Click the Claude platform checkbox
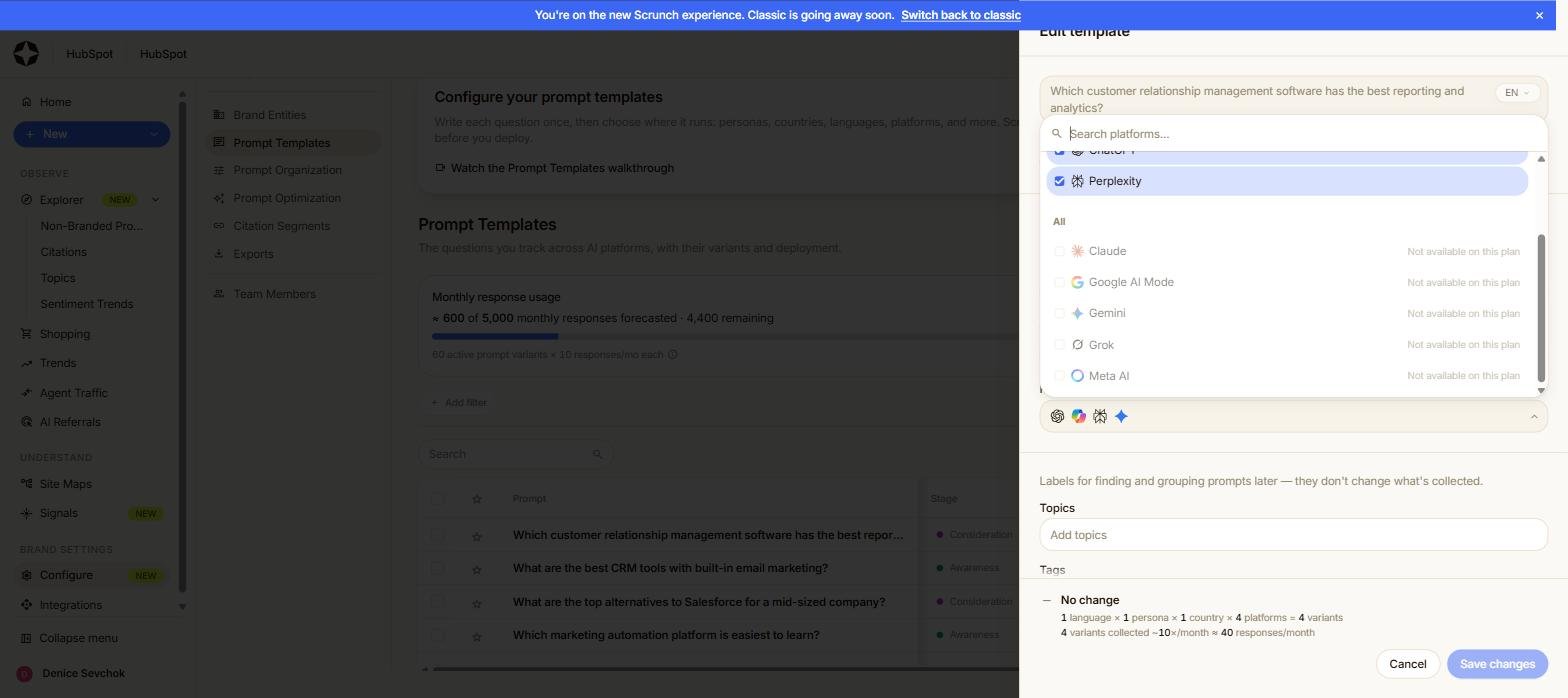This screenshot has width=1568, height=698. pyautogui.click(x=1059, y=251)
